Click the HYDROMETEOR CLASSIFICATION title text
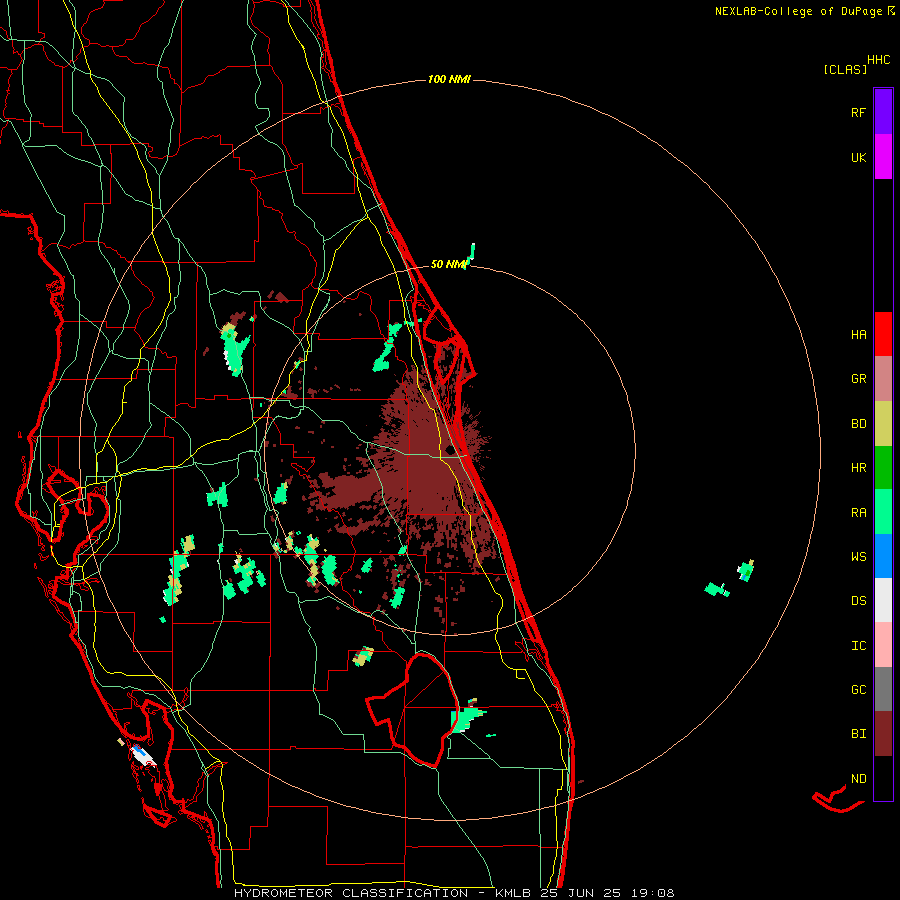 point(351,893)
